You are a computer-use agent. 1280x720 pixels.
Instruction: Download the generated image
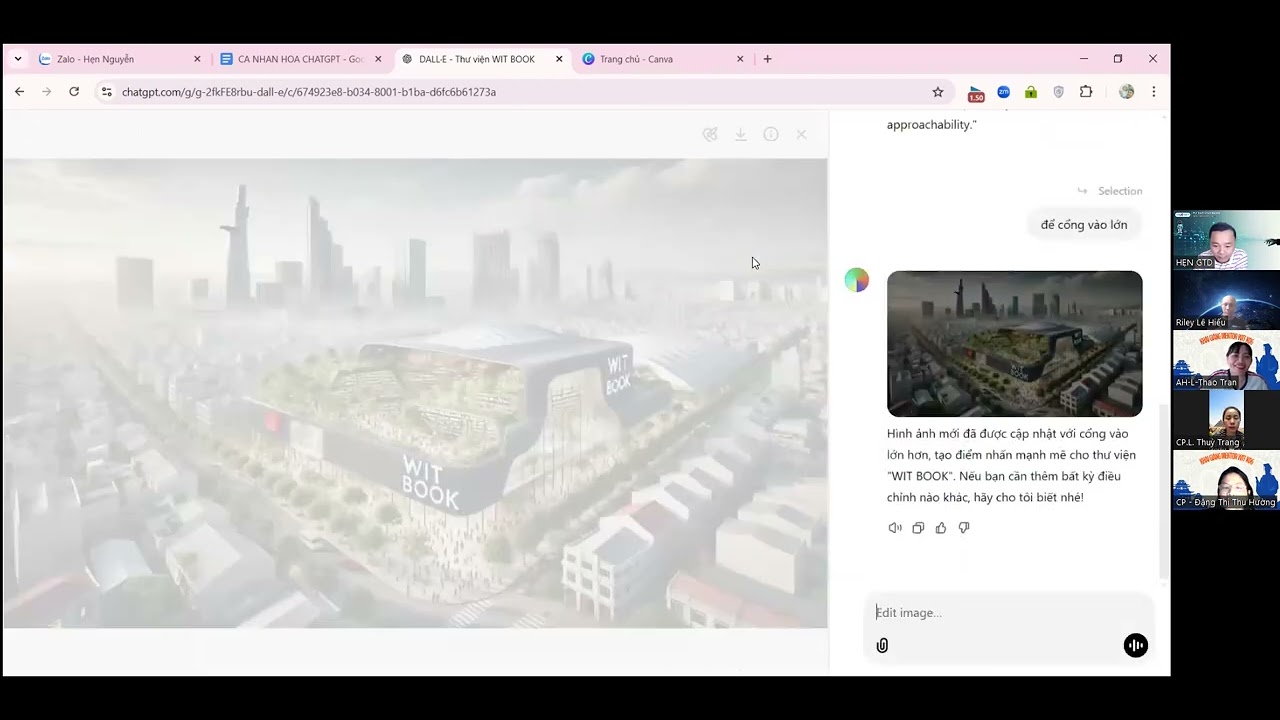741,134
